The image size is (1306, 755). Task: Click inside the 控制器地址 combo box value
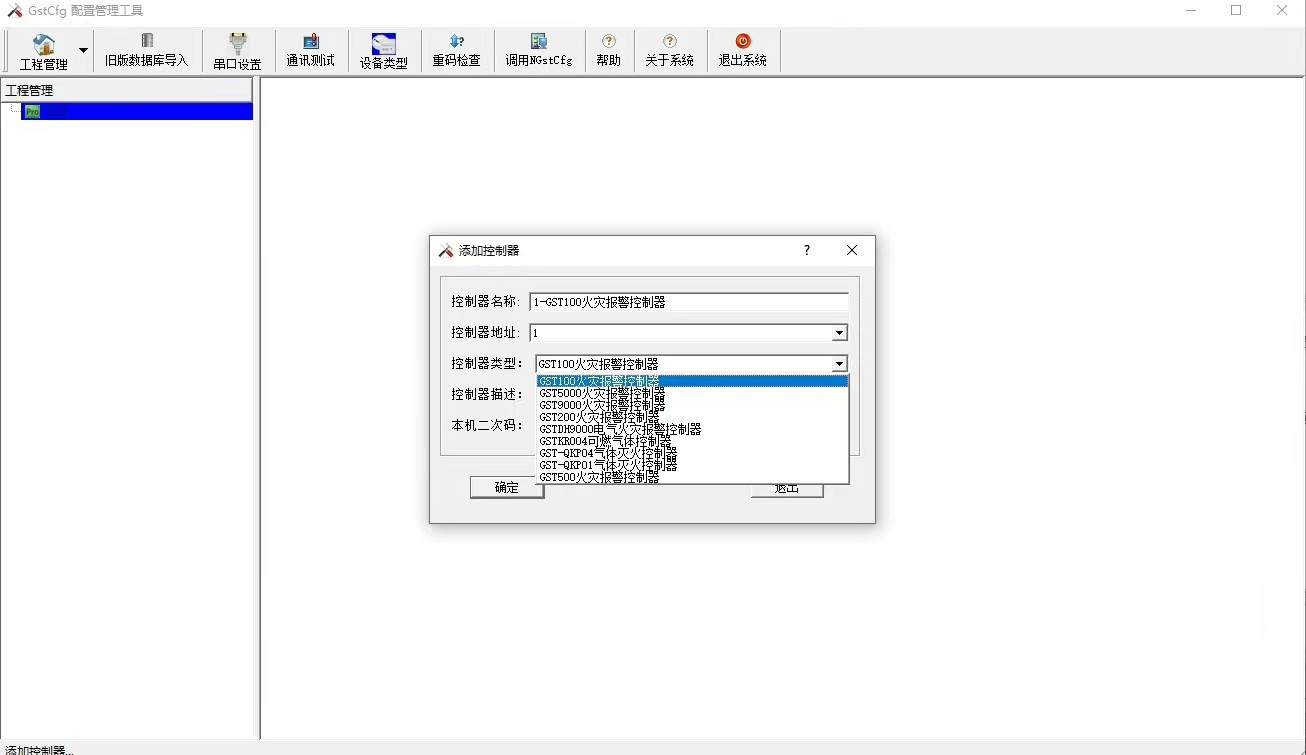point(680,333)
